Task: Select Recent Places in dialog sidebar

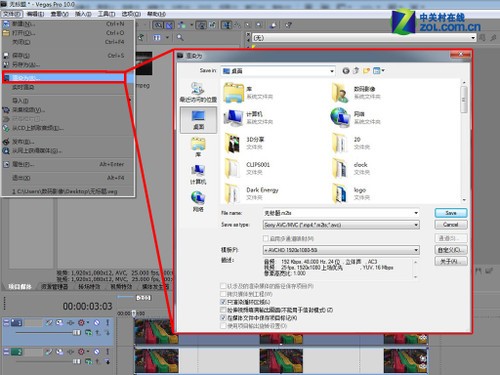Action: (198, 92)
